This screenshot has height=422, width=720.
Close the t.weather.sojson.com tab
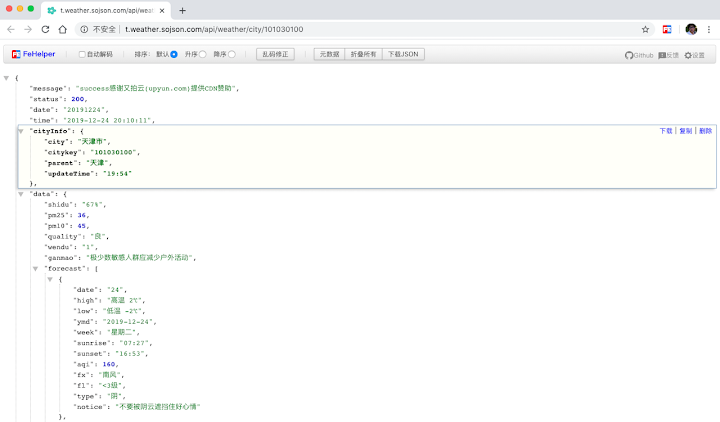162,11
